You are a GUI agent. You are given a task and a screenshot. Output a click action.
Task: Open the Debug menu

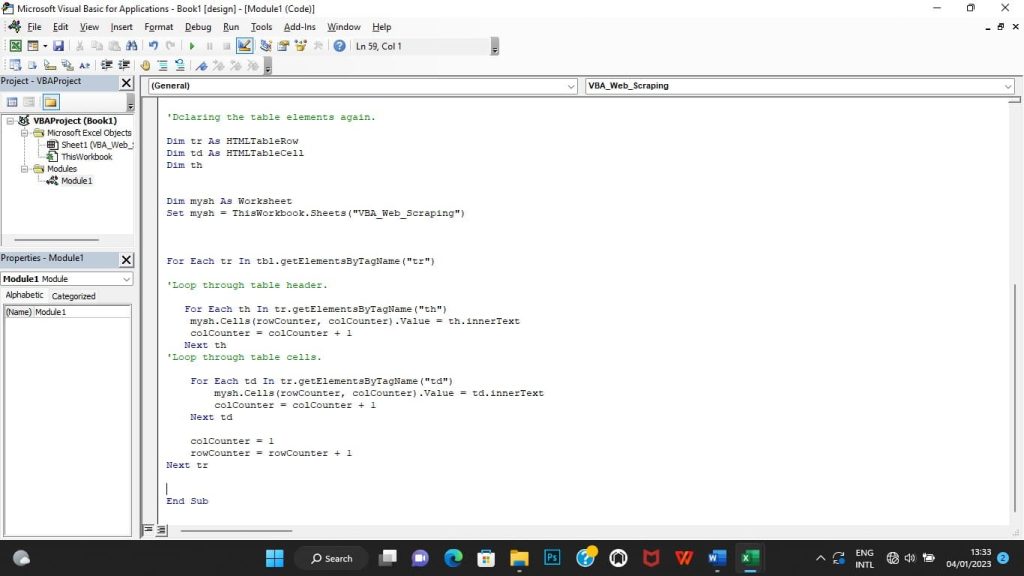pyautogui.click(x=198, y=27)
